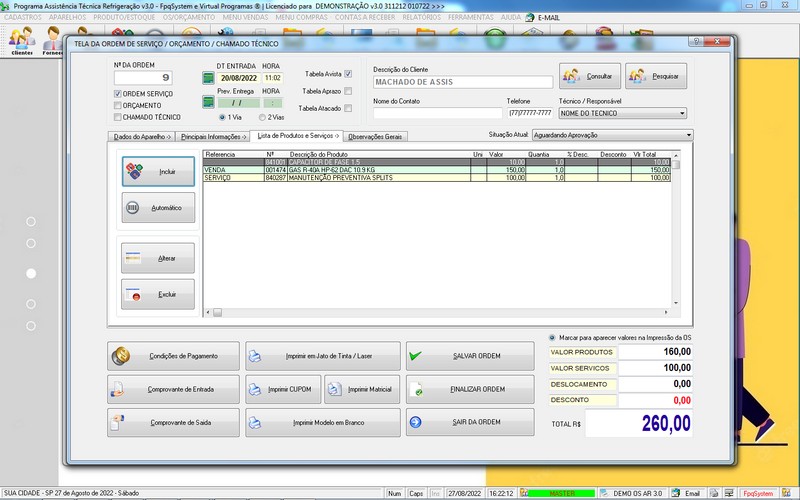The height and width of the screenshot is (500, 800).
Task: Click the DT ENTRADA date field
Action: pos(239,78)
